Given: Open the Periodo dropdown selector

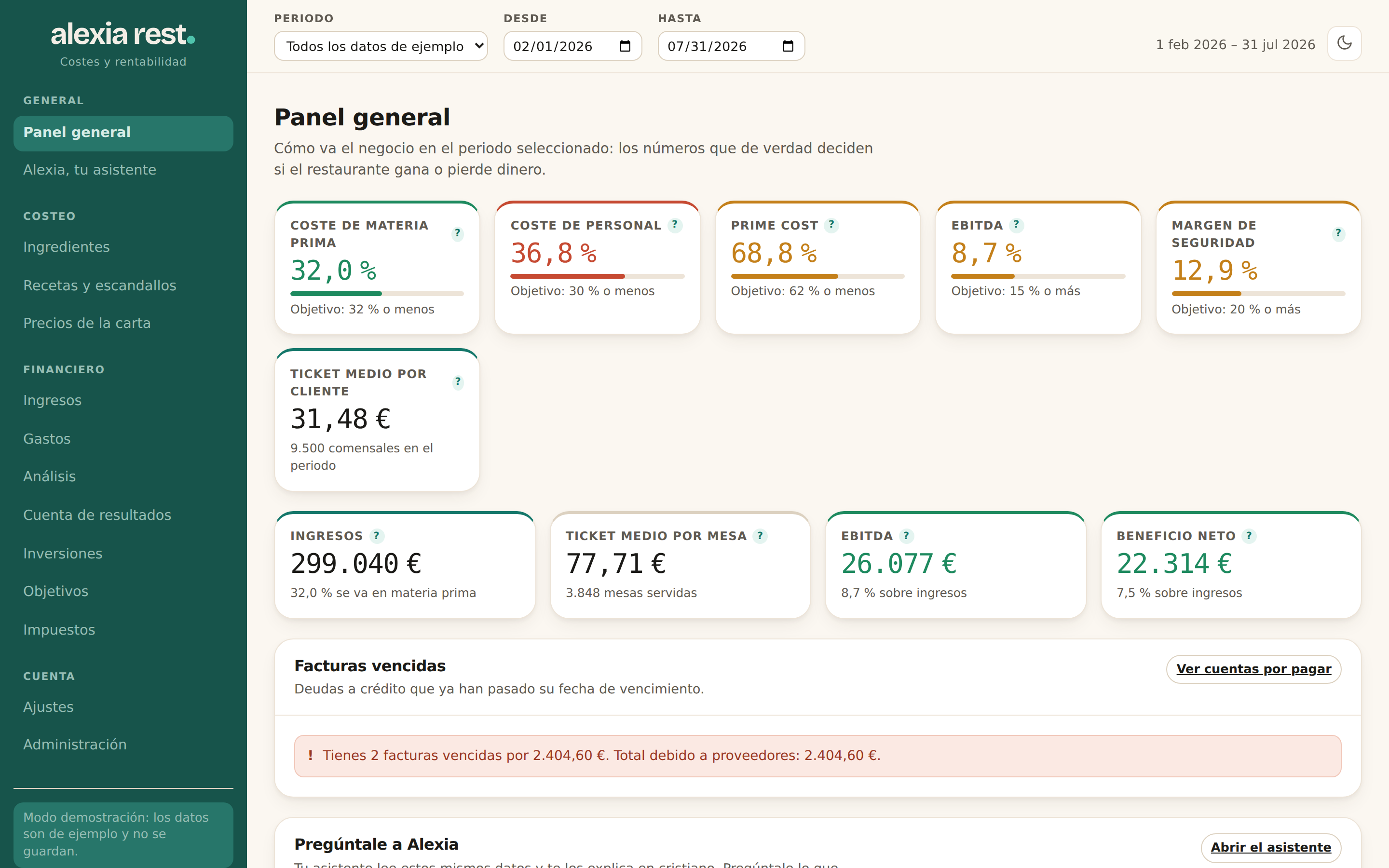Looking at the screenshot, I should pos(381,46).
